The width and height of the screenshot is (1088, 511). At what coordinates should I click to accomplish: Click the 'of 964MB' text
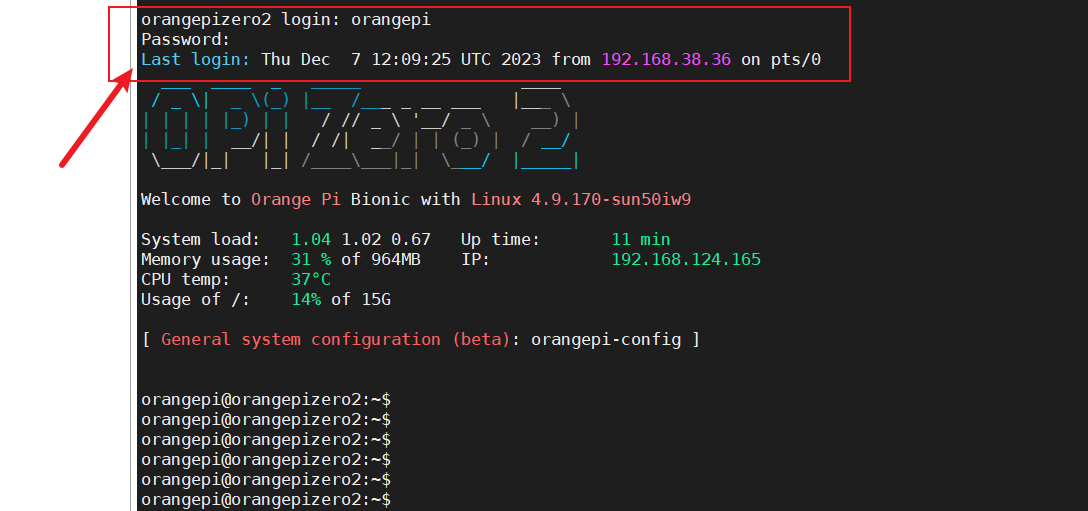[380, 260]
